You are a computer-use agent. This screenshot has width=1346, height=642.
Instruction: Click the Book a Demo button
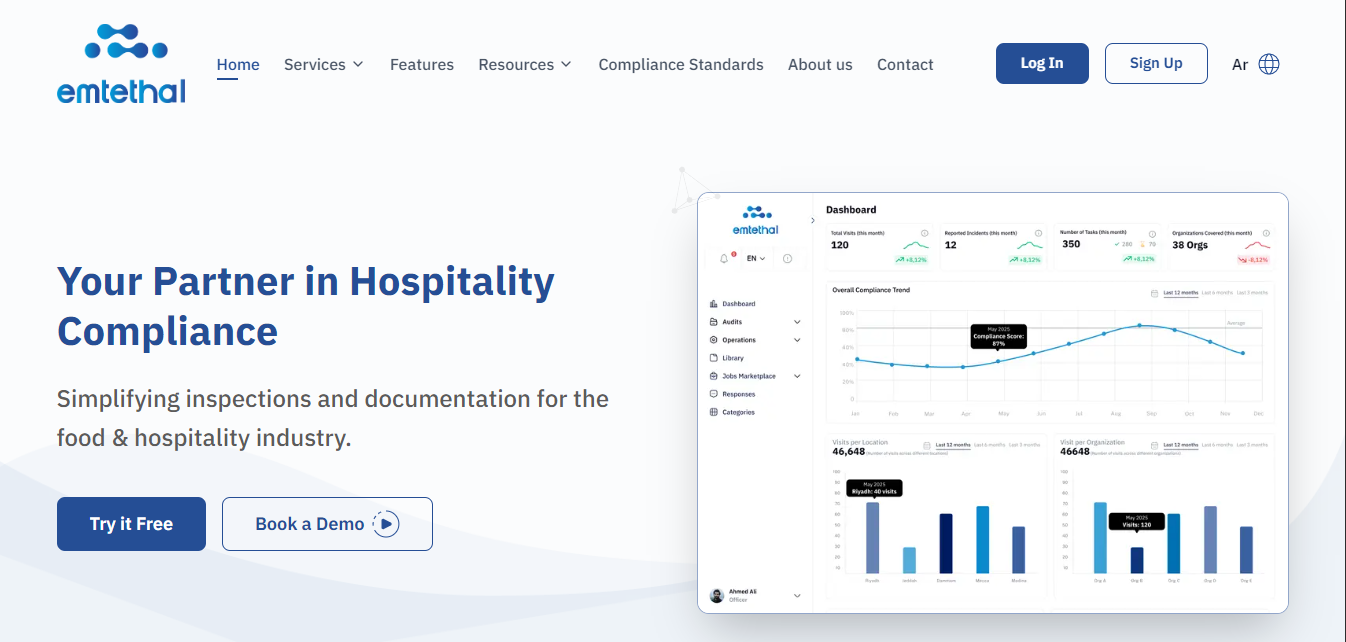point(327,523)
